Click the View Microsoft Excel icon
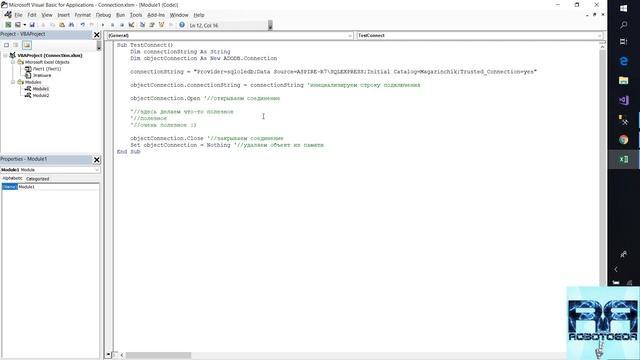This screenshot has height=360, width=640. click(x=8, y=25)
